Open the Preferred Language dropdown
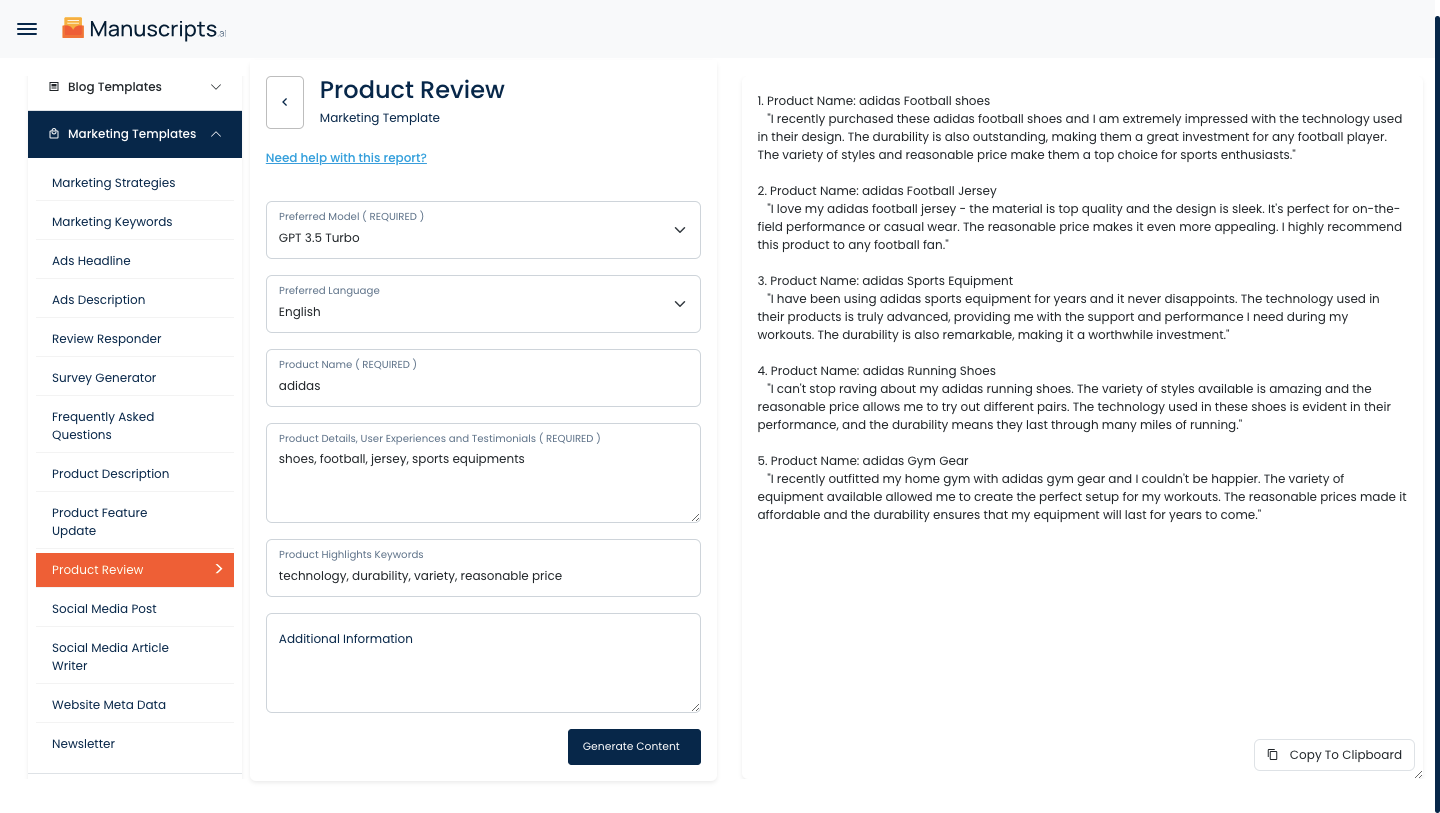 click(483, 304)
